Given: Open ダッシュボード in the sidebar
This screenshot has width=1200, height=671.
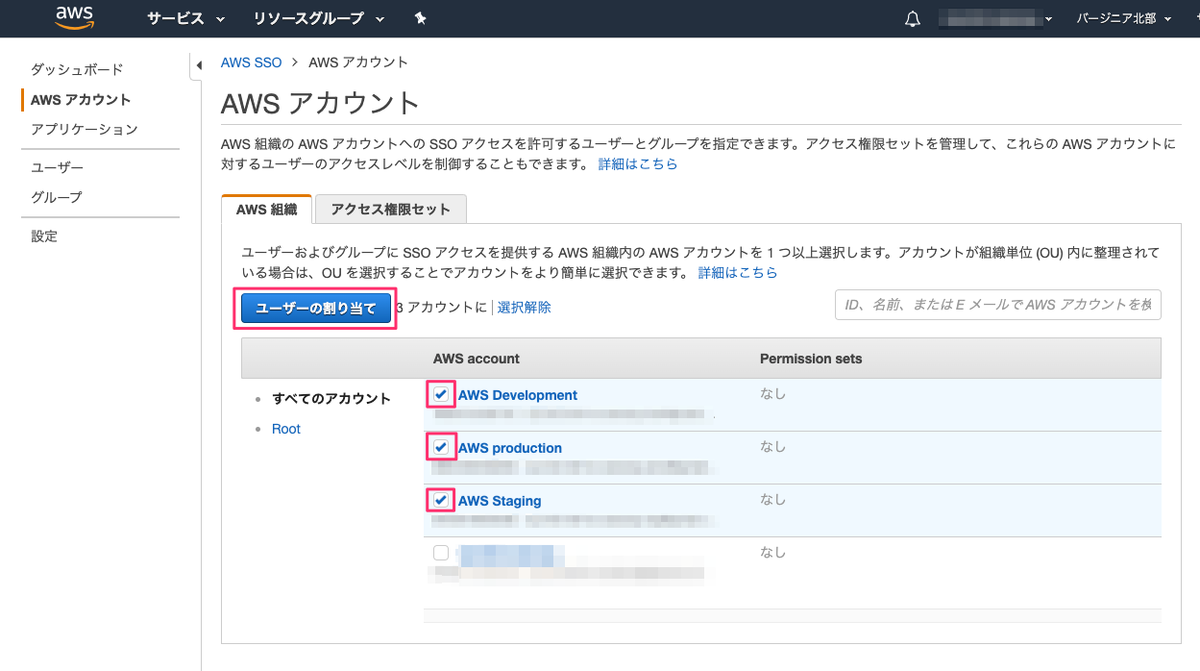Looking at the screenshot, I should click(x=77, y=70).
